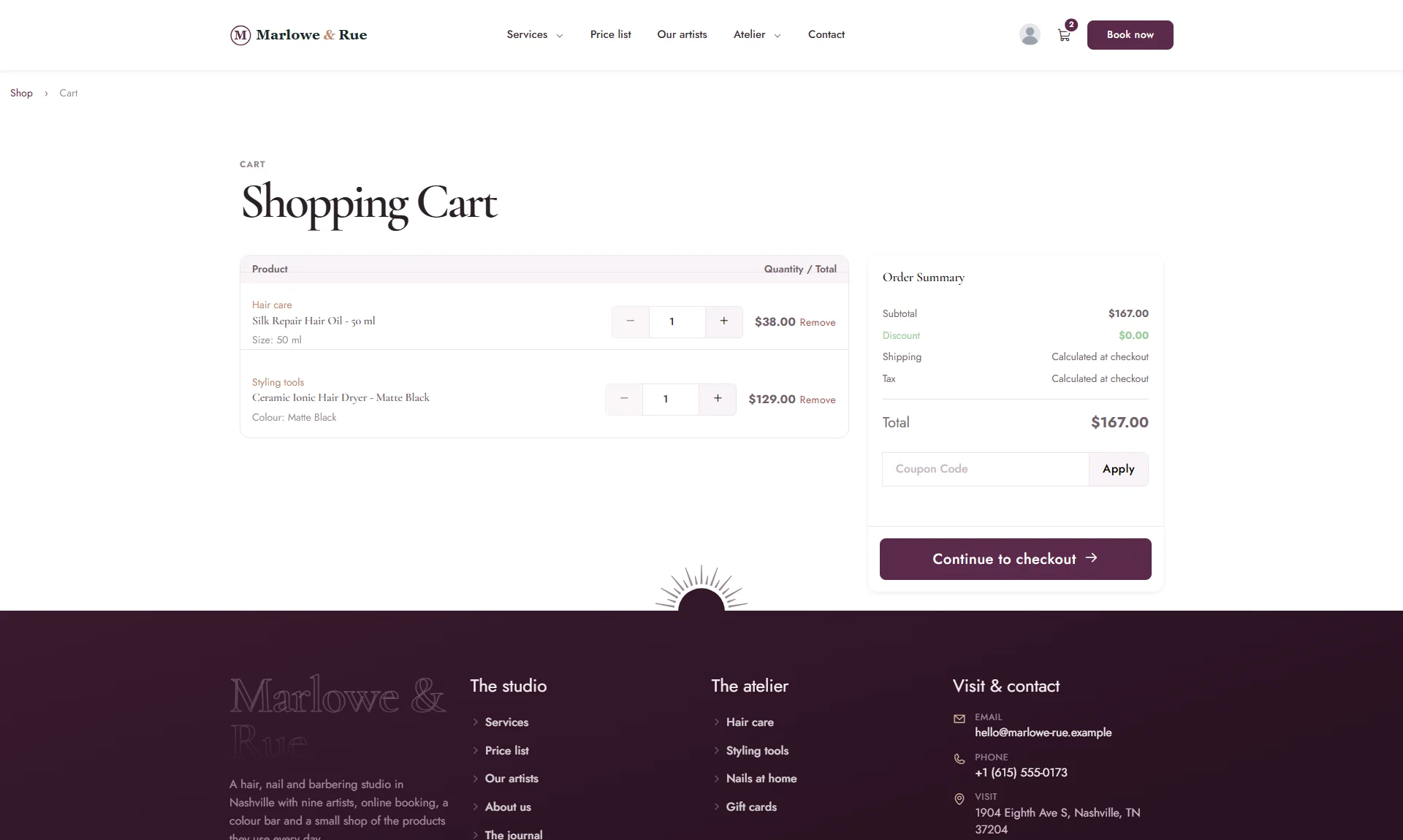Go to Our artists in top navigation
1403x840 pixels.
(682, 34)
